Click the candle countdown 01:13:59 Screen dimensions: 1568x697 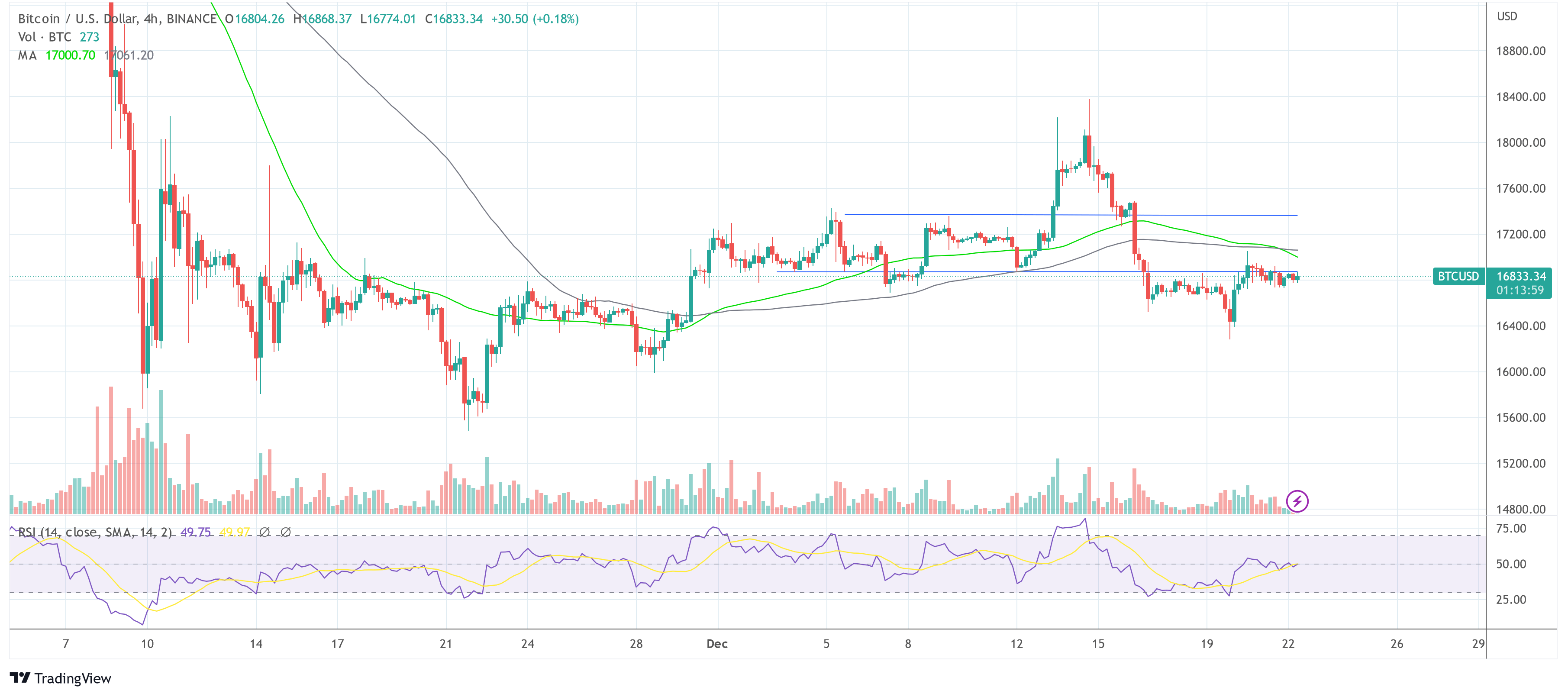[1520, 290]
